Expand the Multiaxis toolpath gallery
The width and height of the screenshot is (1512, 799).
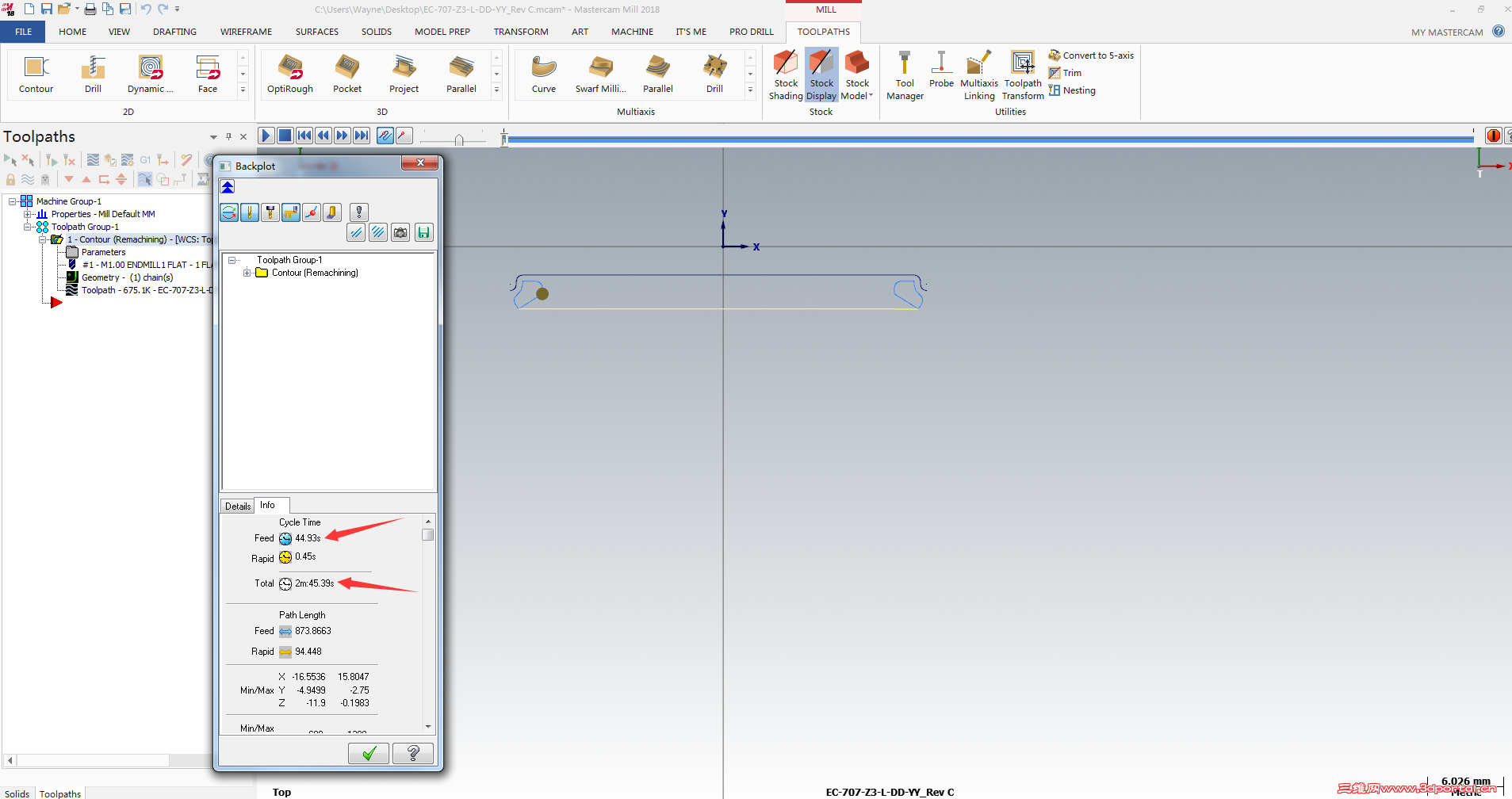pos(750,90)
